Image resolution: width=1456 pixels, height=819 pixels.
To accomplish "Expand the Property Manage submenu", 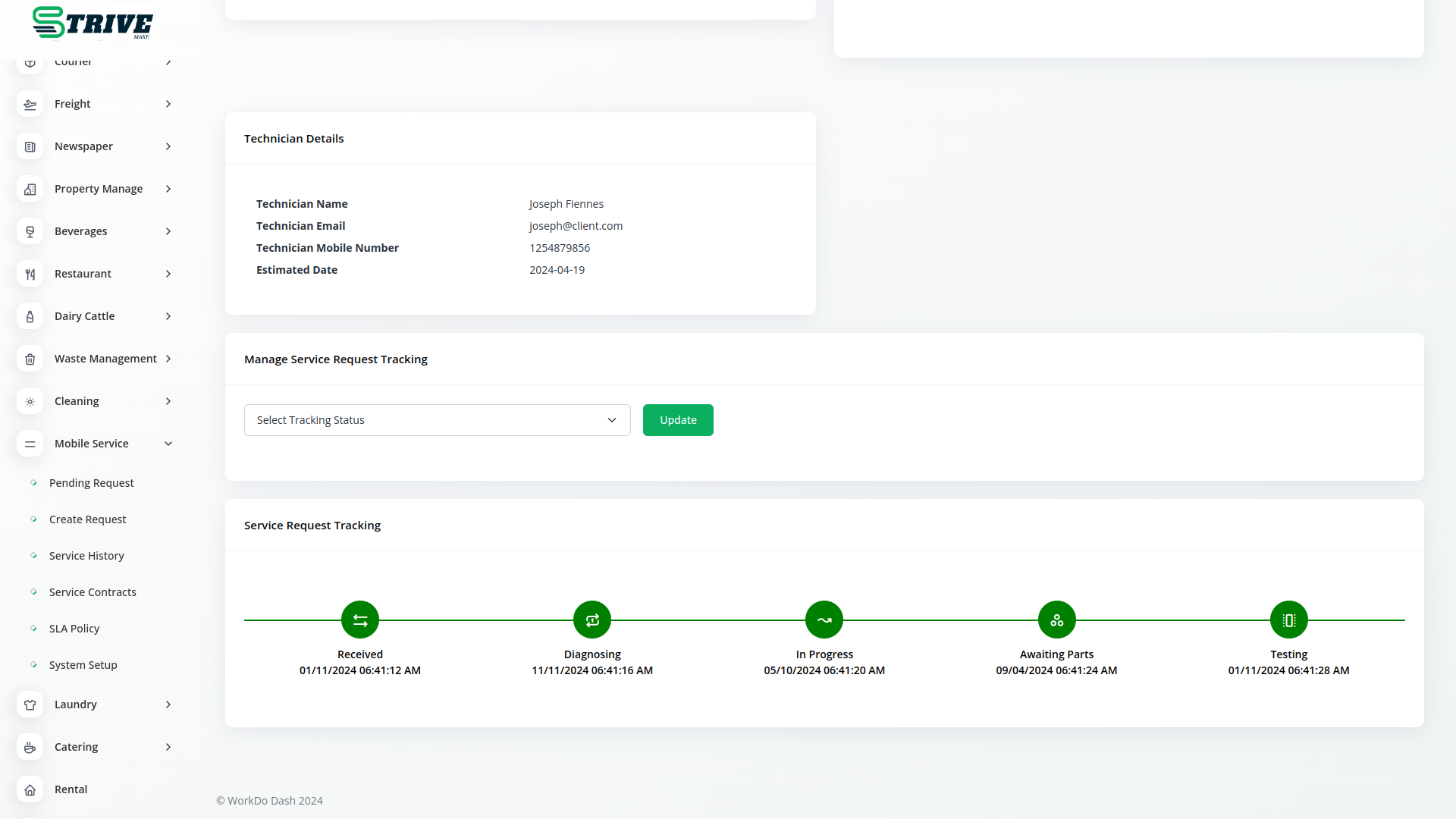I will click(x=168, y=189).
